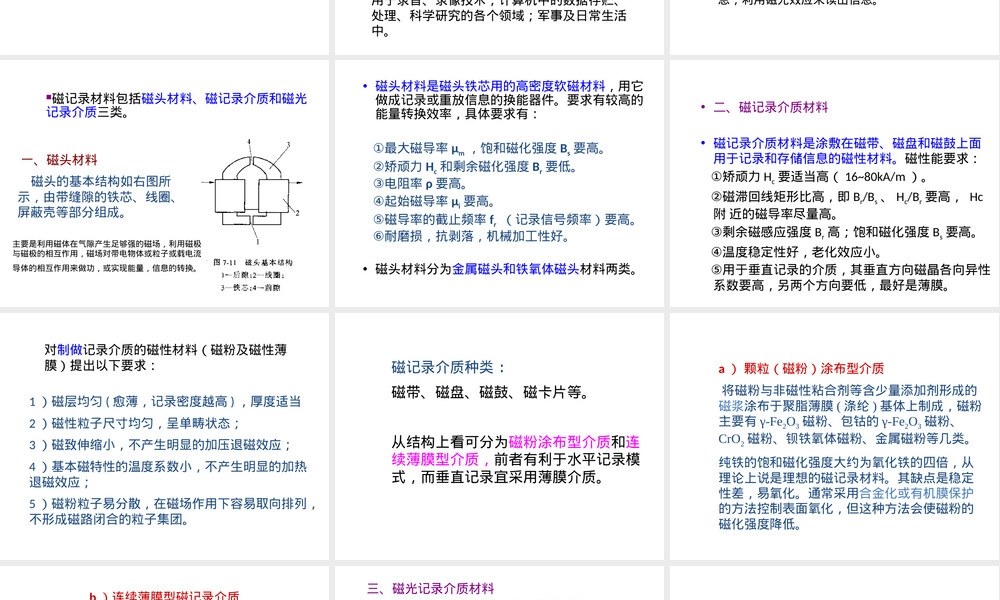
Task: Click the blue text 金属磁头和铁氧体磁头
Action: [x=515, y=269]
